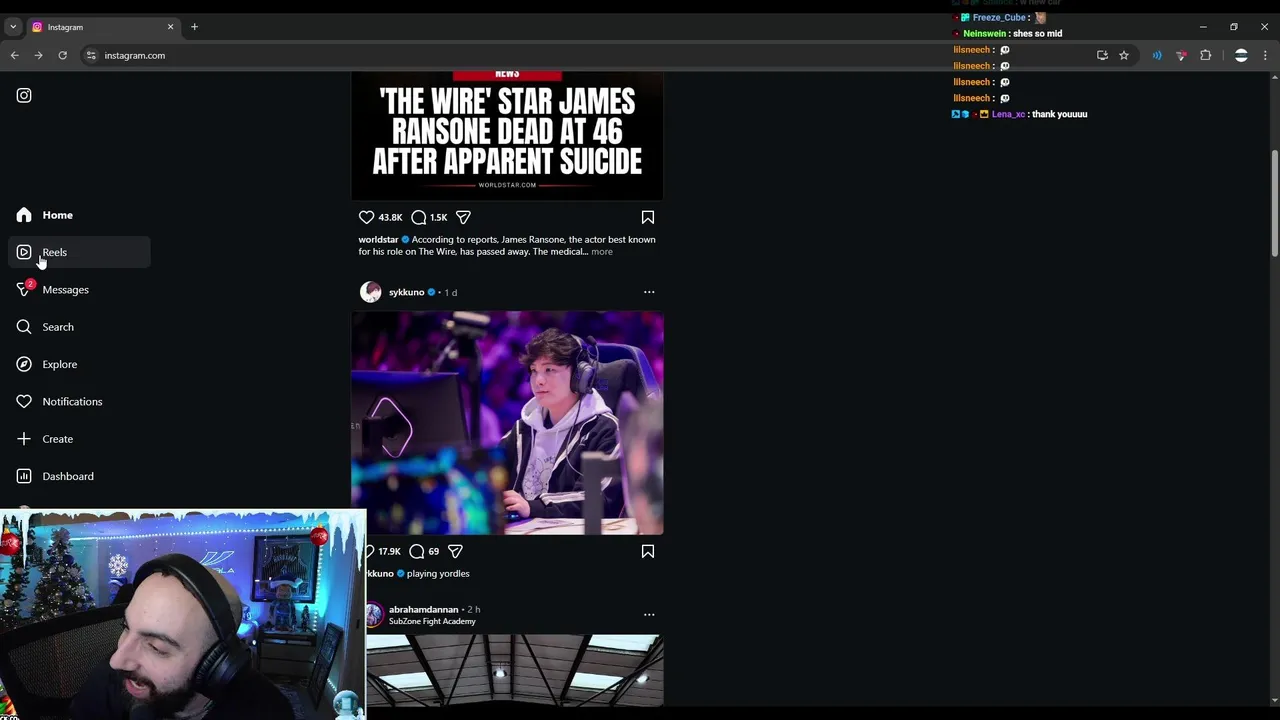Click the install app icon in address bar

(1102, 55)
